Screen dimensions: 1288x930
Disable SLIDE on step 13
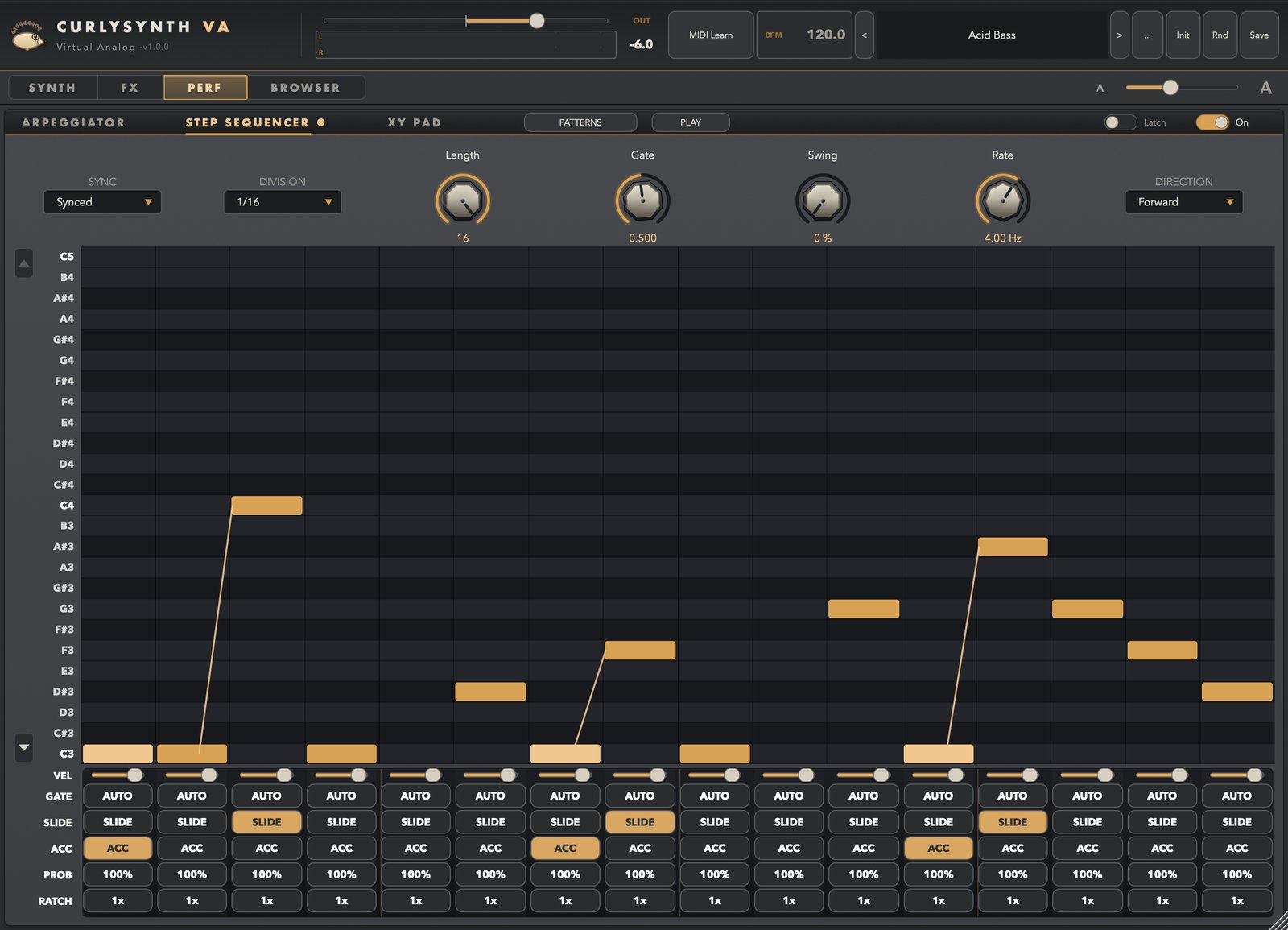coord(1013,822)
